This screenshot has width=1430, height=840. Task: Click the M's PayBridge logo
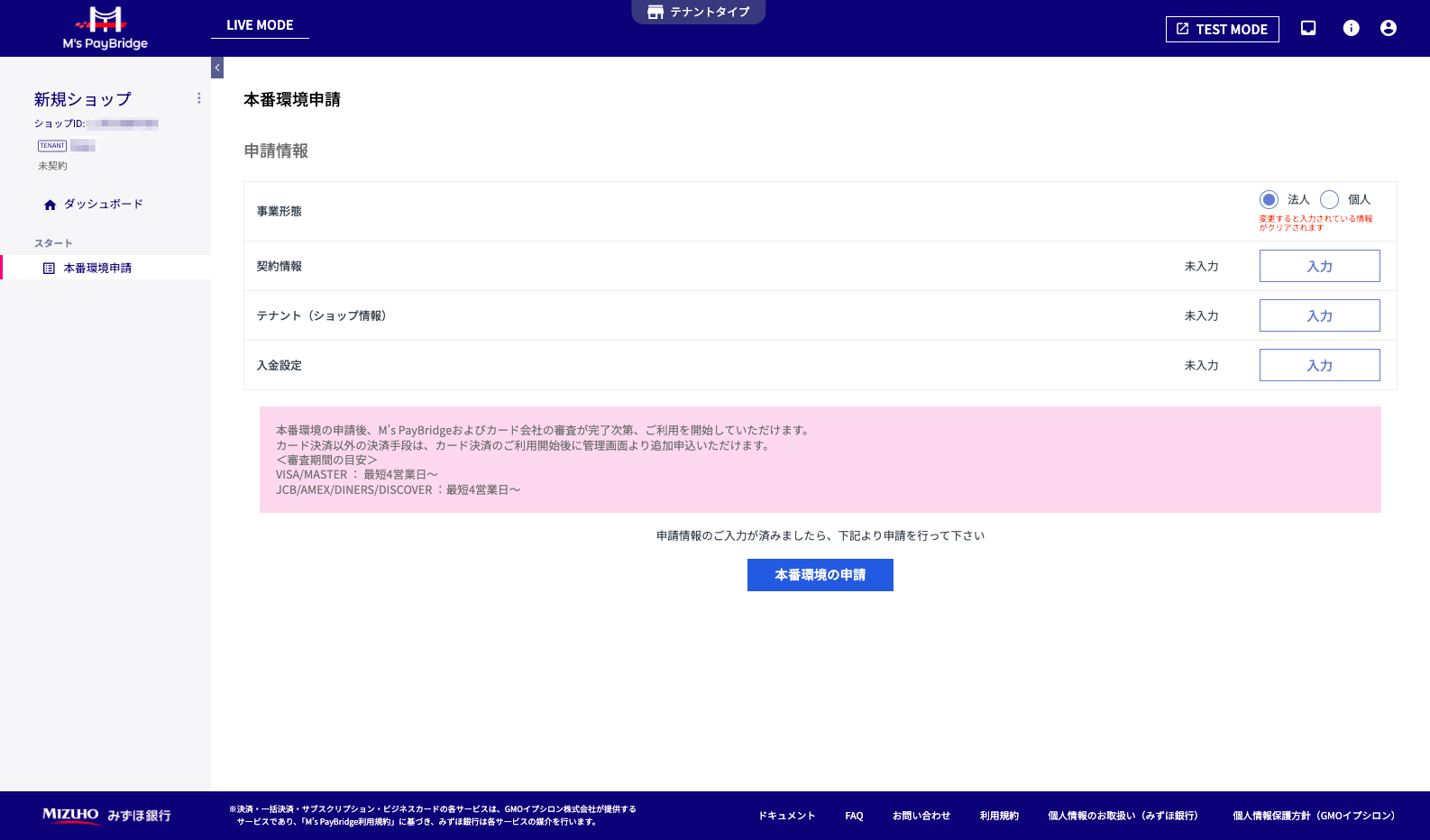click(x=105, y=28)
